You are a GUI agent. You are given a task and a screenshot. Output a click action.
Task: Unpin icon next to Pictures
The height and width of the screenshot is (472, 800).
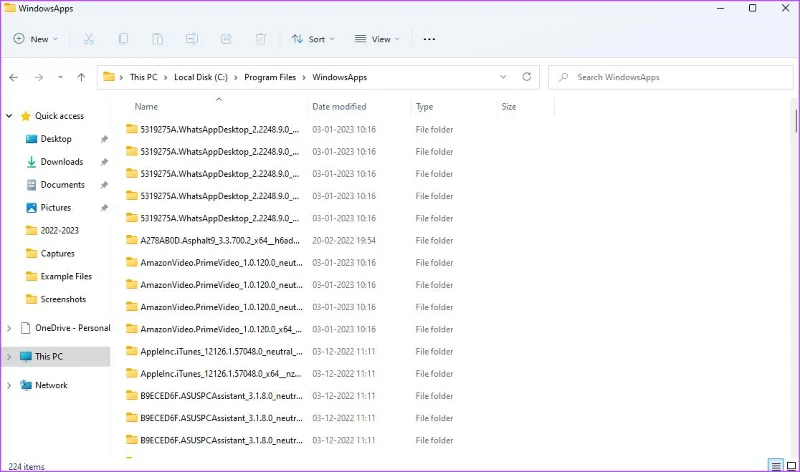point(104,208)
